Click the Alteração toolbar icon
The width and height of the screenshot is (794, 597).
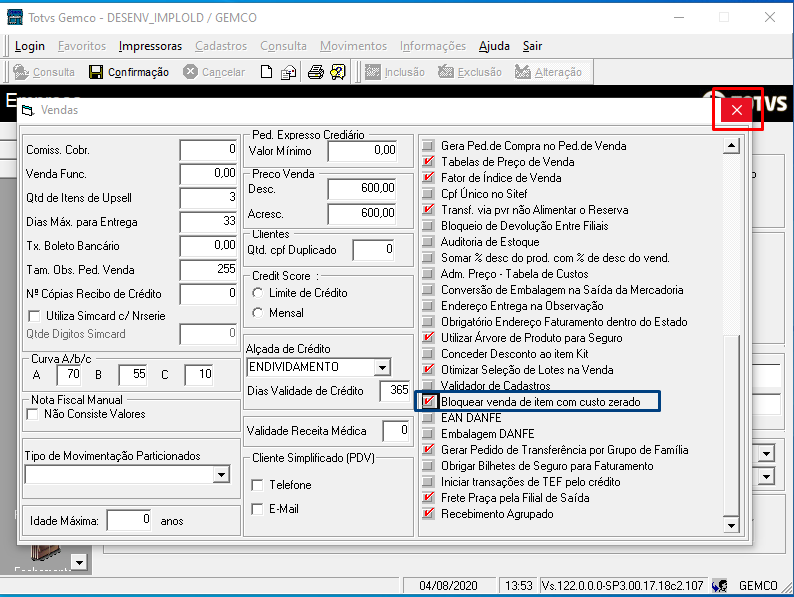pos(523,72)
